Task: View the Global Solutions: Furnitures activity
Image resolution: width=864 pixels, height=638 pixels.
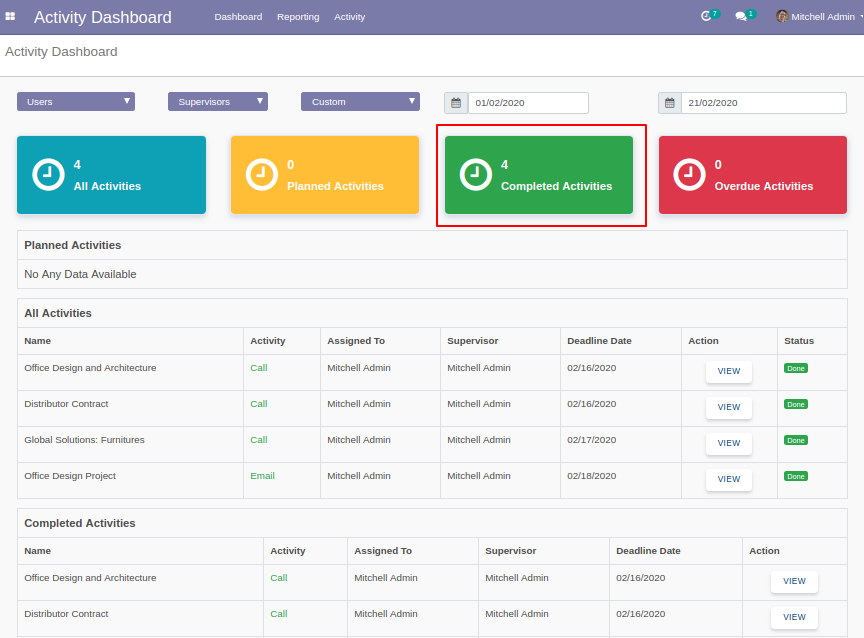Action: pos(729,443)
